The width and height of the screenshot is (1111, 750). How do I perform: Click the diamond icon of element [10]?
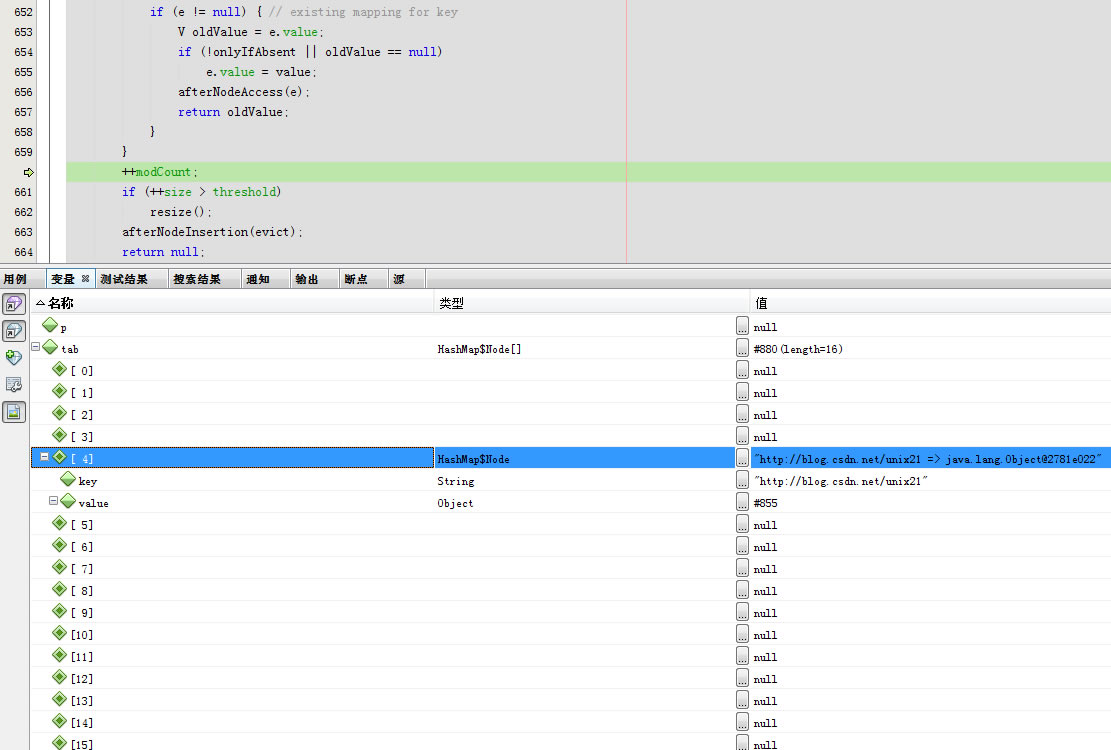point(60,632)
